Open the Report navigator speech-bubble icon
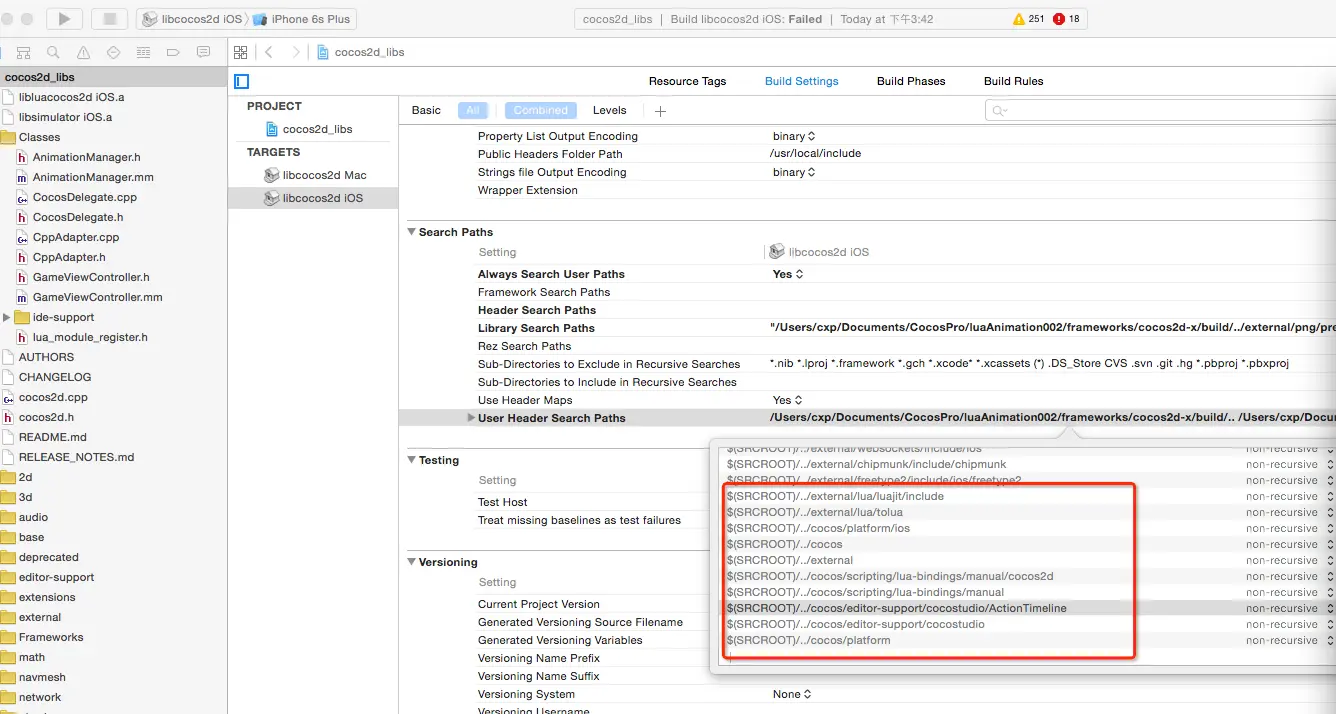 (204, 52)
